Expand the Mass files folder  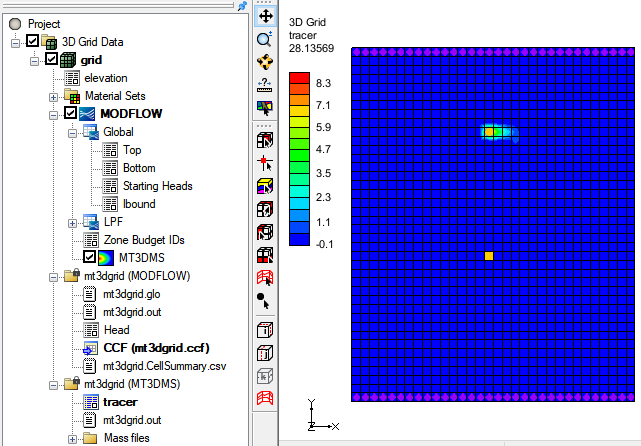[x=72, y=439]
